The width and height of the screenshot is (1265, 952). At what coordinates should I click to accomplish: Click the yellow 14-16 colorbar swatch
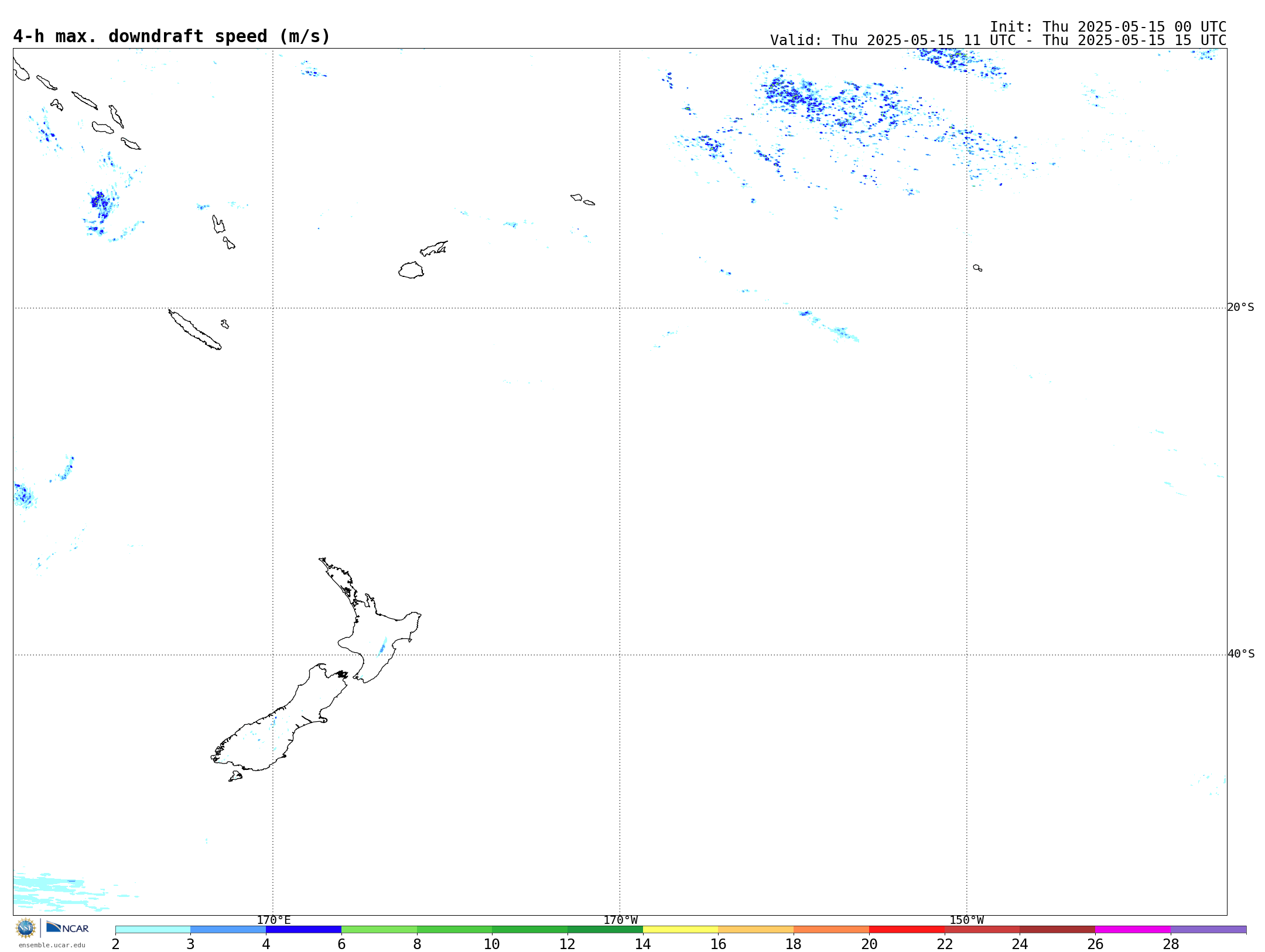click(x=681, y=930)
